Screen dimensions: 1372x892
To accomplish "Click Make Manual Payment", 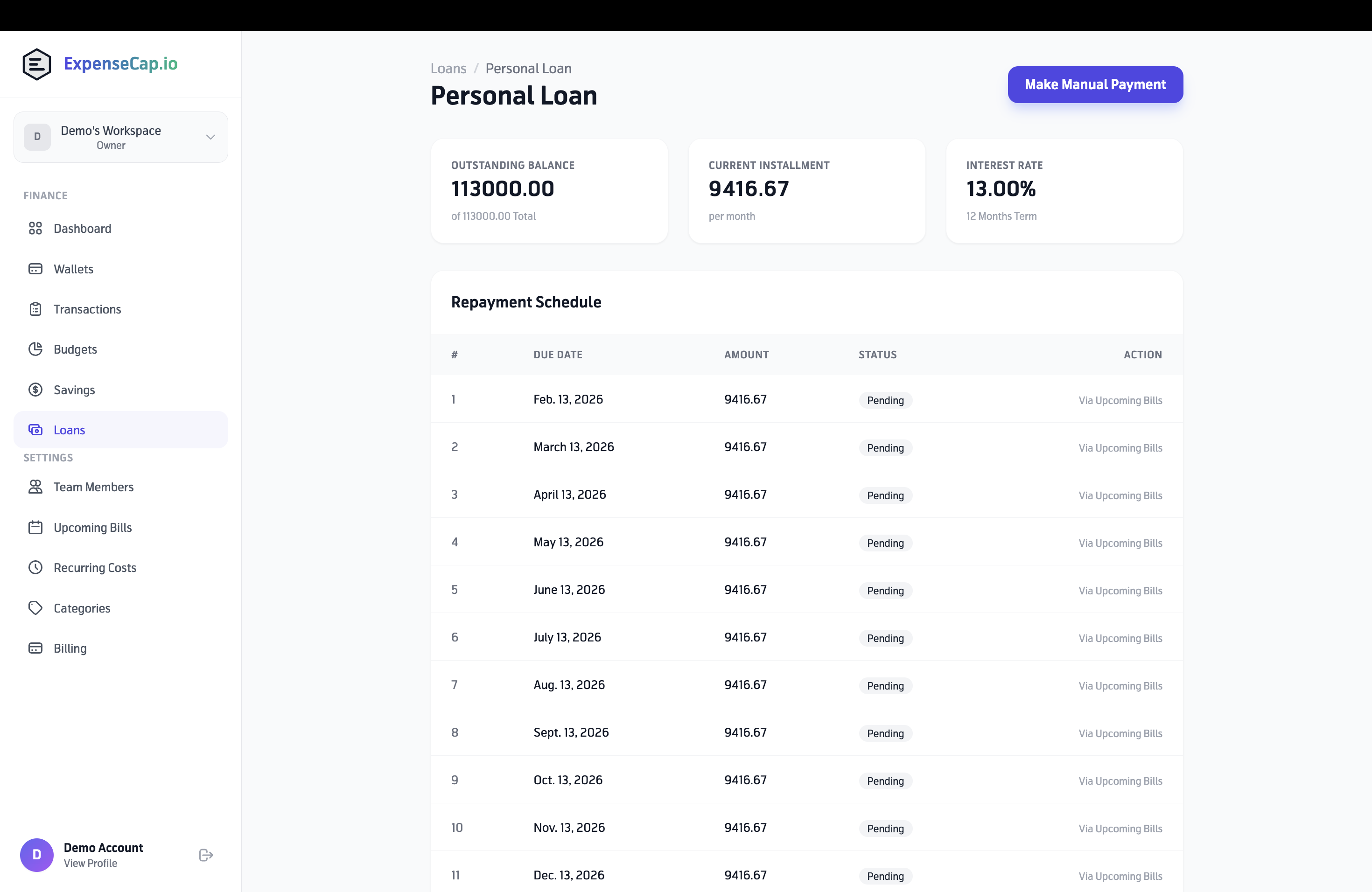I will pos(1095,84).
